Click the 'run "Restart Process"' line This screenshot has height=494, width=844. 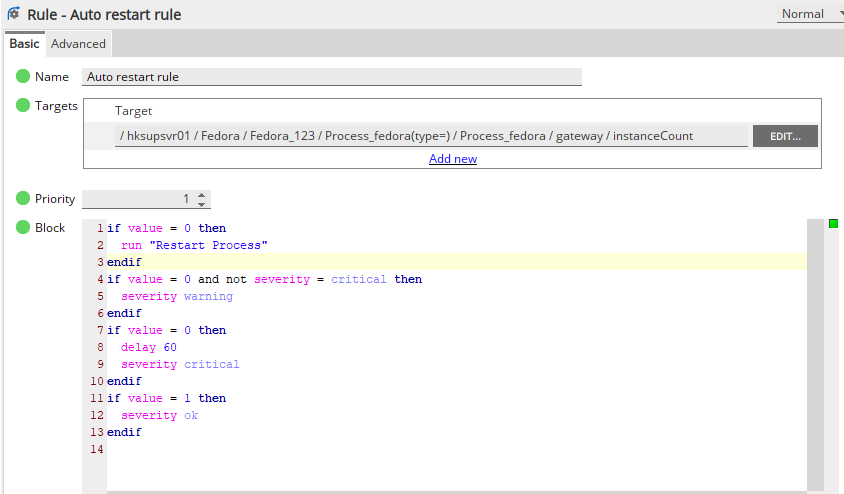point(194,245)
